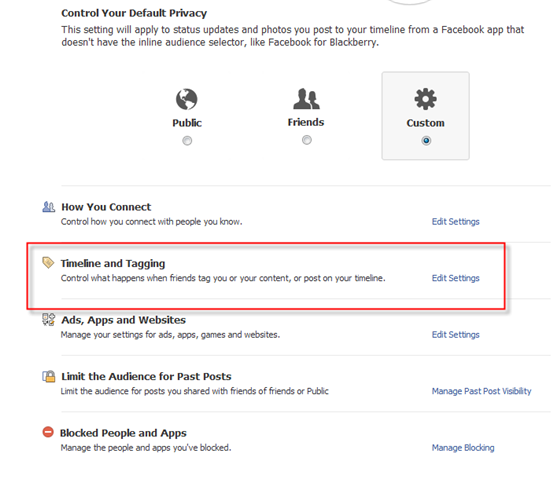This screenshot has height=493, width=560.
Task: Click the Blocked People and Apps heading
Action: click(x=123, y=433)
